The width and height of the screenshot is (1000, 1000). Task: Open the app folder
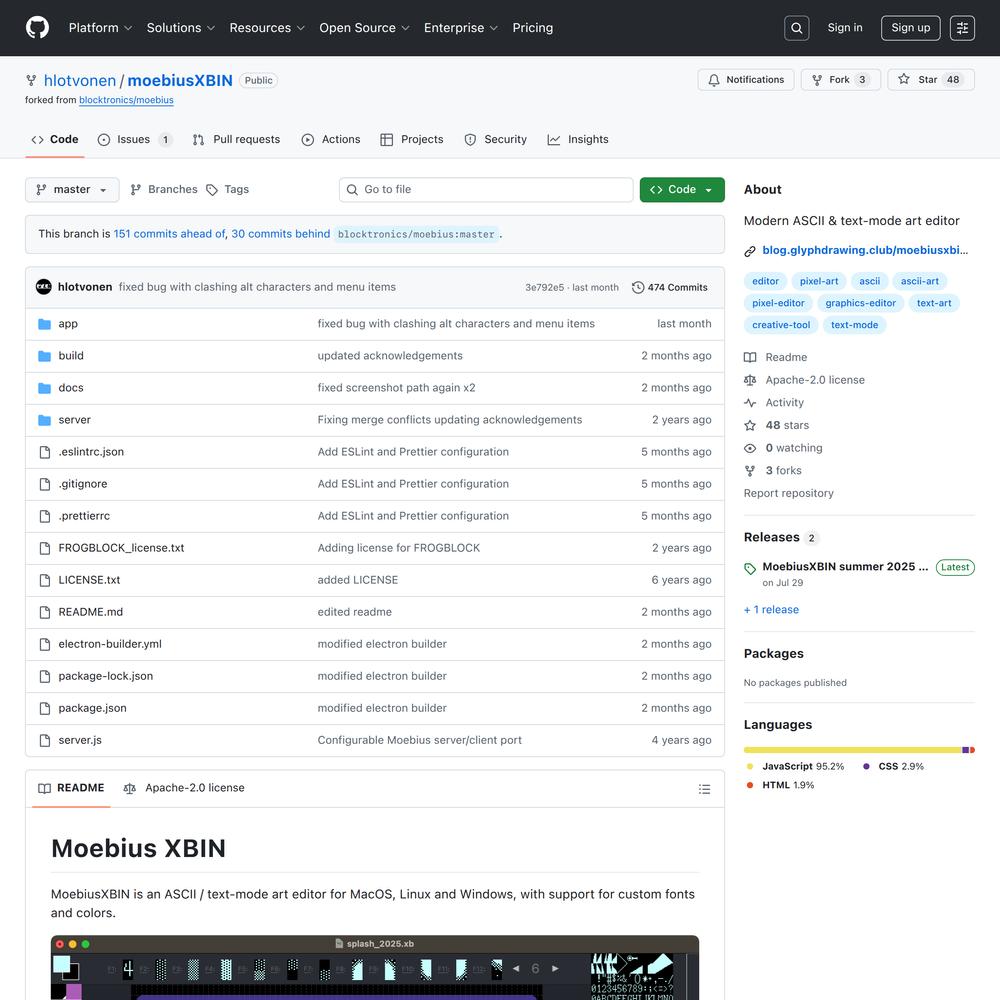[x=68, y=324]
